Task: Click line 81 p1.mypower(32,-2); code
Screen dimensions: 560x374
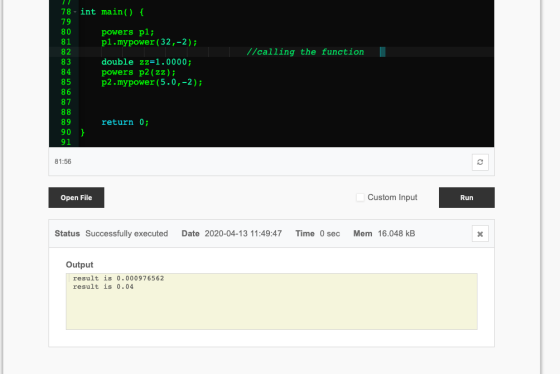Action: (149, 42)
